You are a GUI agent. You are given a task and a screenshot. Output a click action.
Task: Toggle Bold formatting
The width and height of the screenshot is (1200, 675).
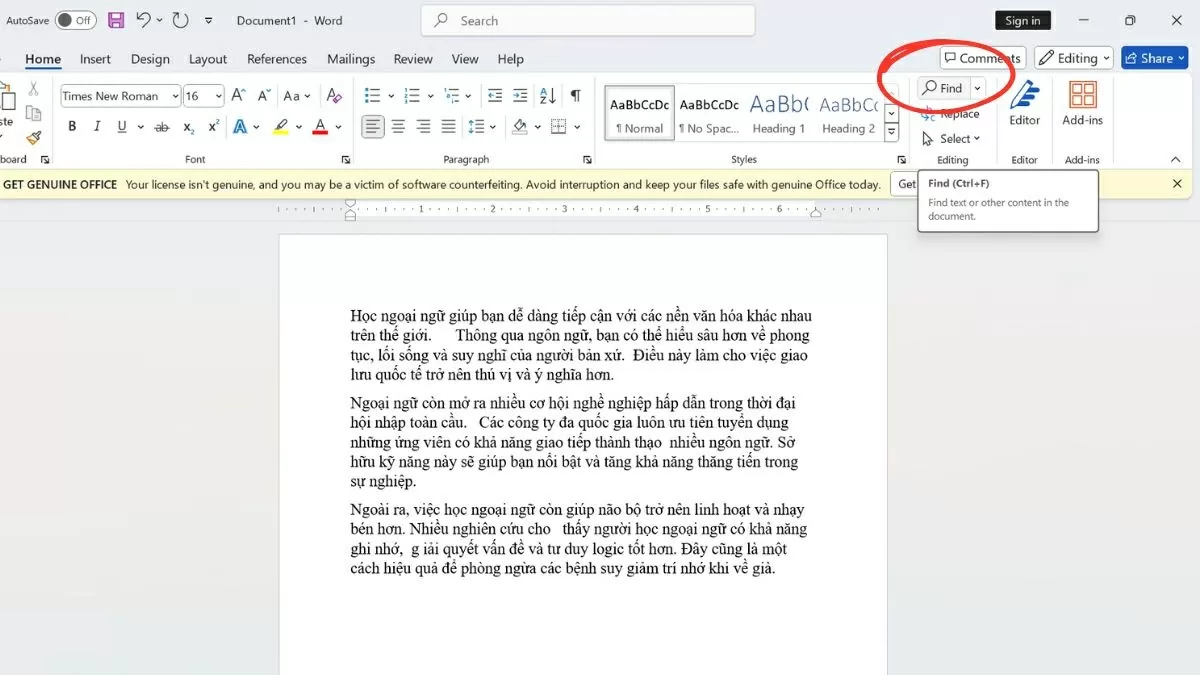pyautogui.click(x=72, y=127)
